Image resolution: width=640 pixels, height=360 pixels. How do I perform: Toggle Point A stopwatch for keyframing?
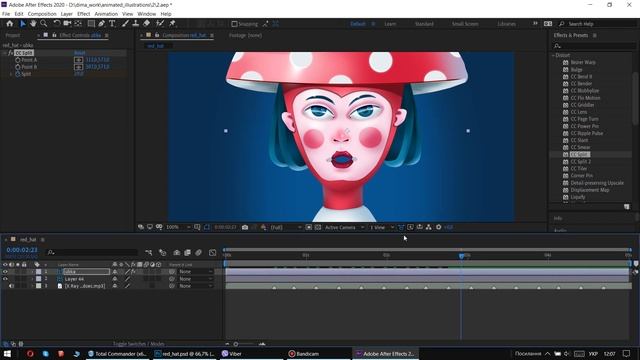(x=18, y=60)
